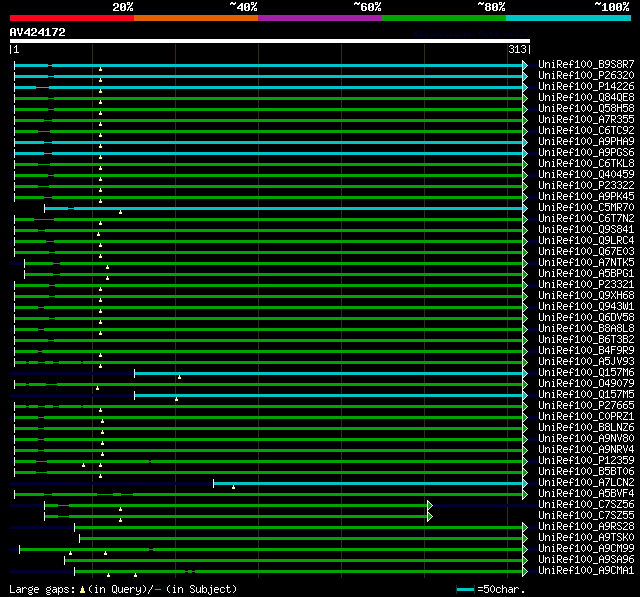Select the UniRef100_C7SZ55 label
640x597 pixels.
586,516
